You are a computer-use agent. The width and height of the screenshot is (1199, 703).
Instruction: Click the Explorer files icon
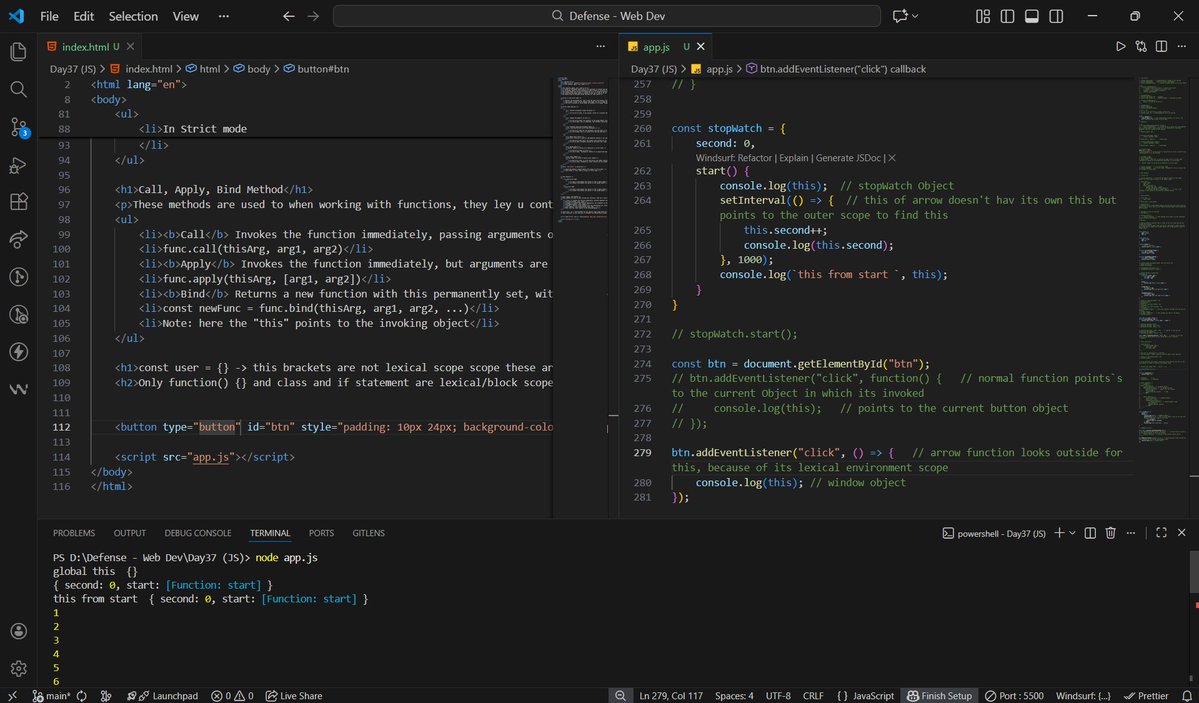click(x=17, y=51)
